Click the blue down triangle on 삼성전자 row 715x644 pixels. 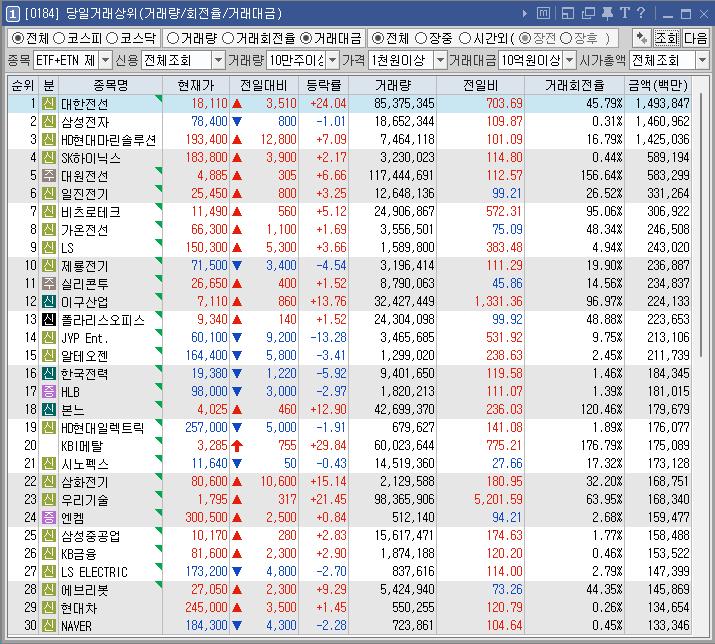(237, 121)
